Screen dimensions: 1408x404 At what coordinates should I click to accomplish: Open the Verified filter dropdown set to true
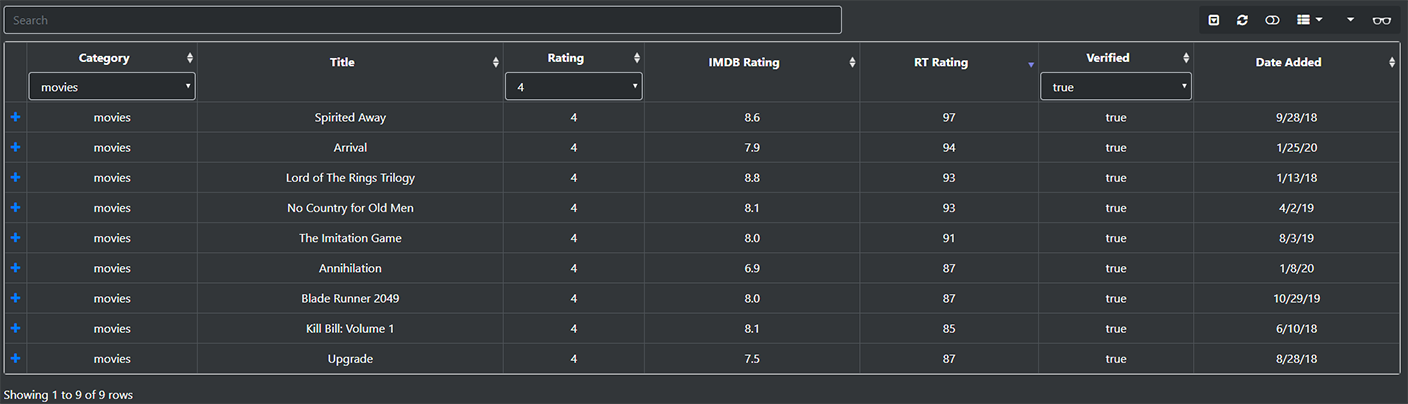pos(1116,87)
